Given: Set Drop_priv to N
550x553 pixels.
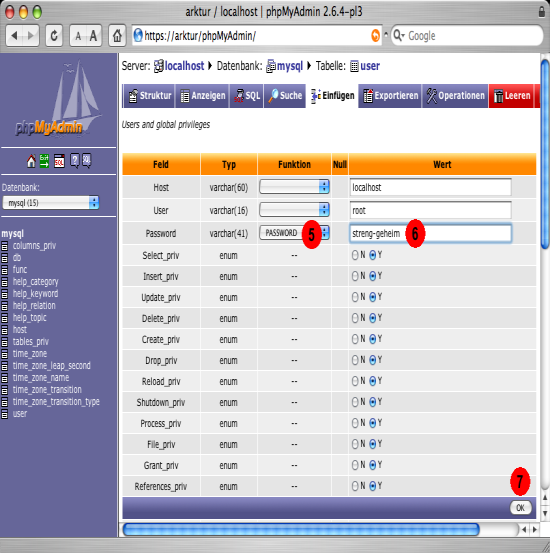Looking at the screenshot, I should point(355,360).
